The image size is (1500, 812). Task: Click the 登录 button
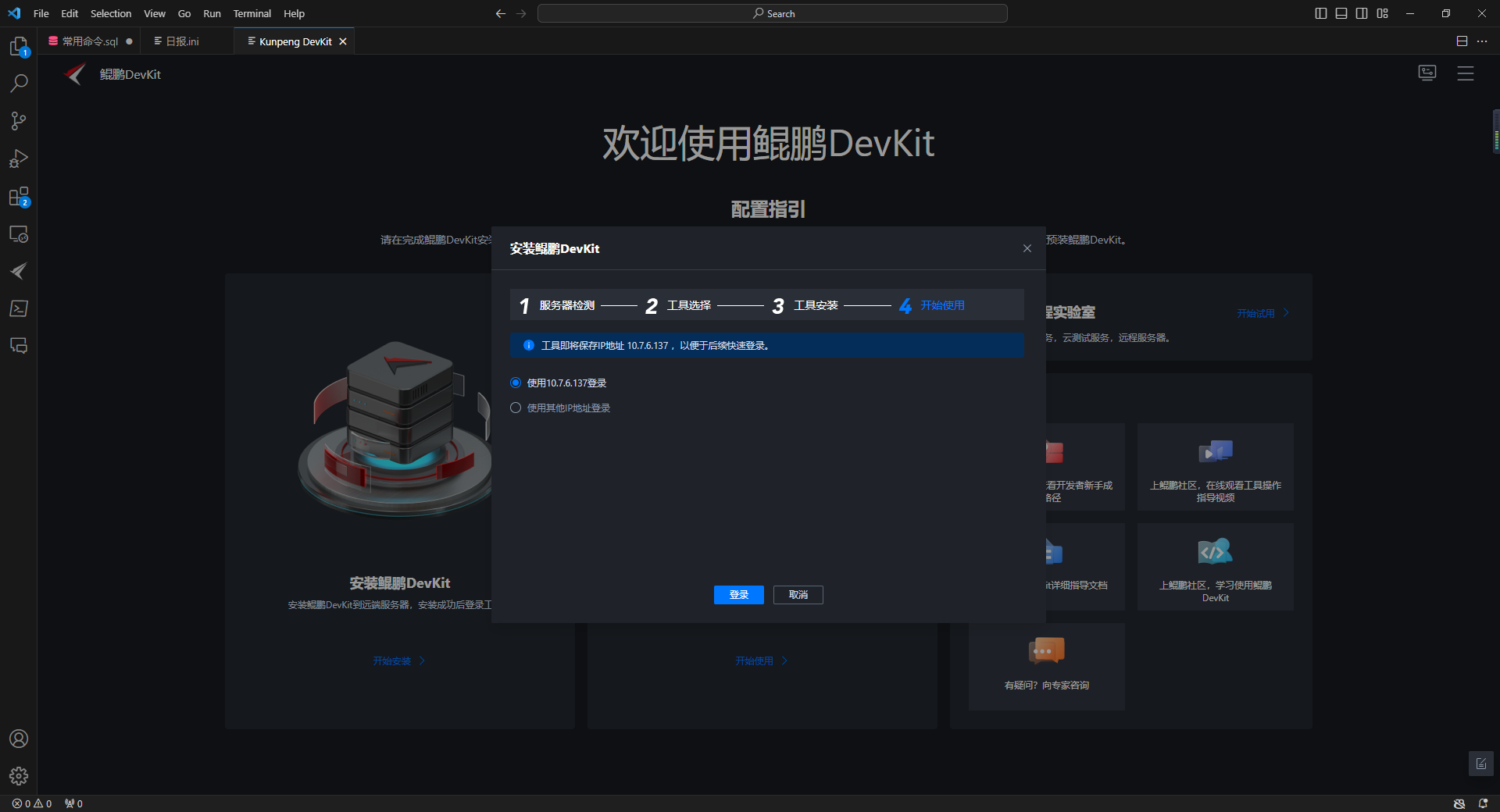pos(739,595)
